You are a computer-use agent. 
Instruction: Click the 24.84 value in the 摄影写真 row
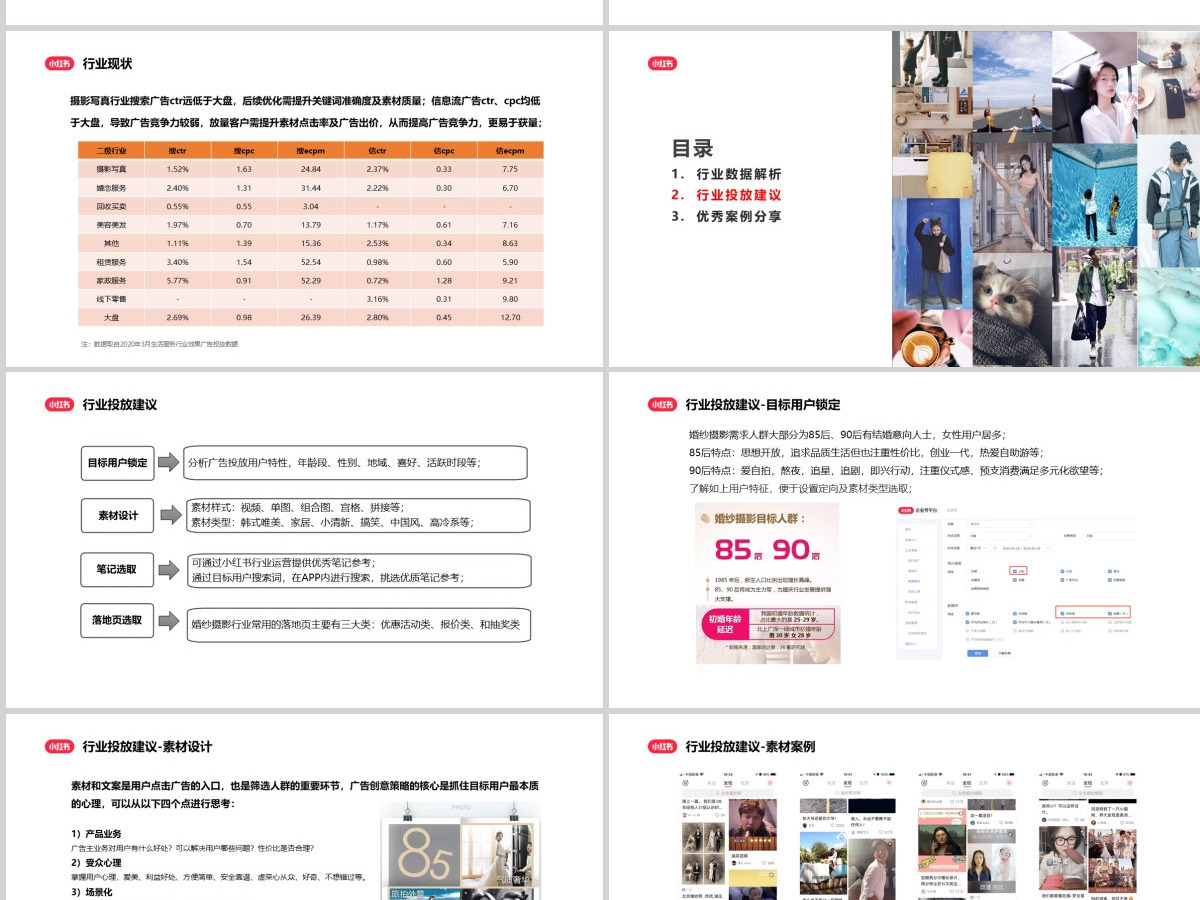(311, 169)
